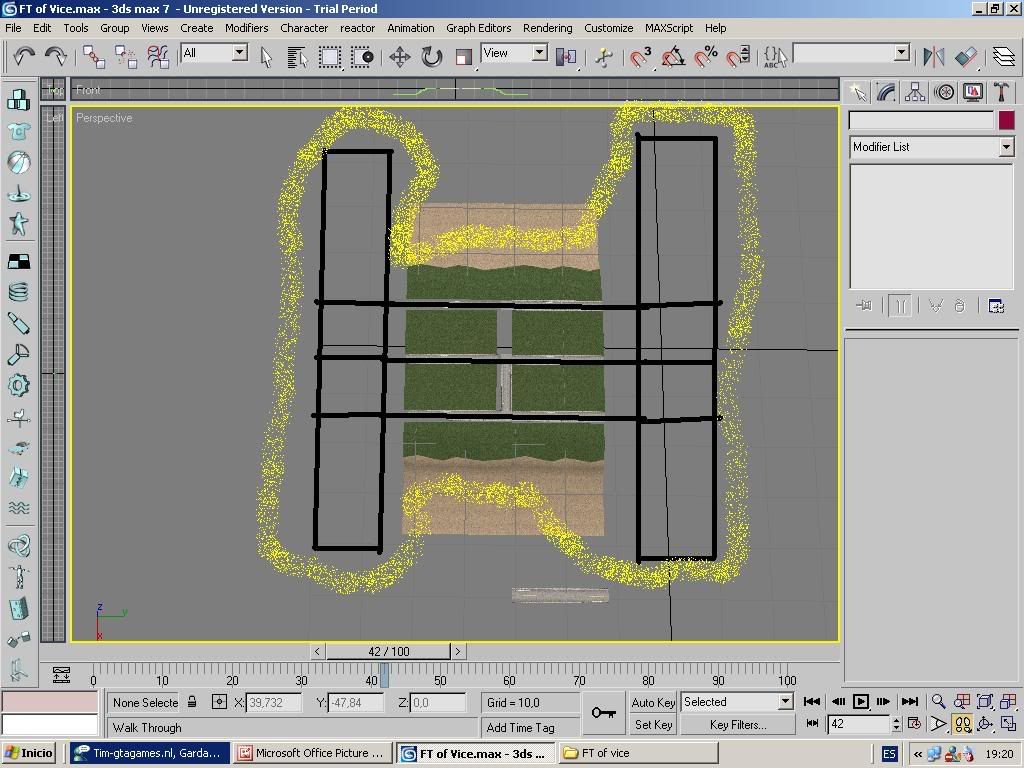Click the reactor spring icon in left toolbar
This screenshot has height=768, width=1024.
(18, 292)
